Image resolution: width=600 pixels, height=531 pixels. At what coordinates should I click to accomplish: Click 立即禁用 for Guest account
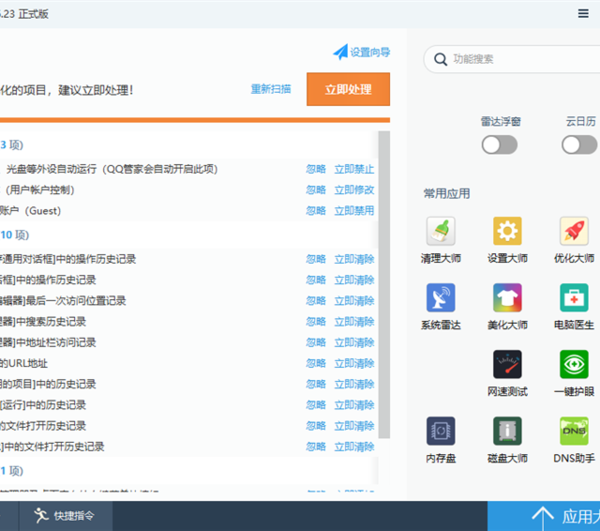click(x=354, y=211)
